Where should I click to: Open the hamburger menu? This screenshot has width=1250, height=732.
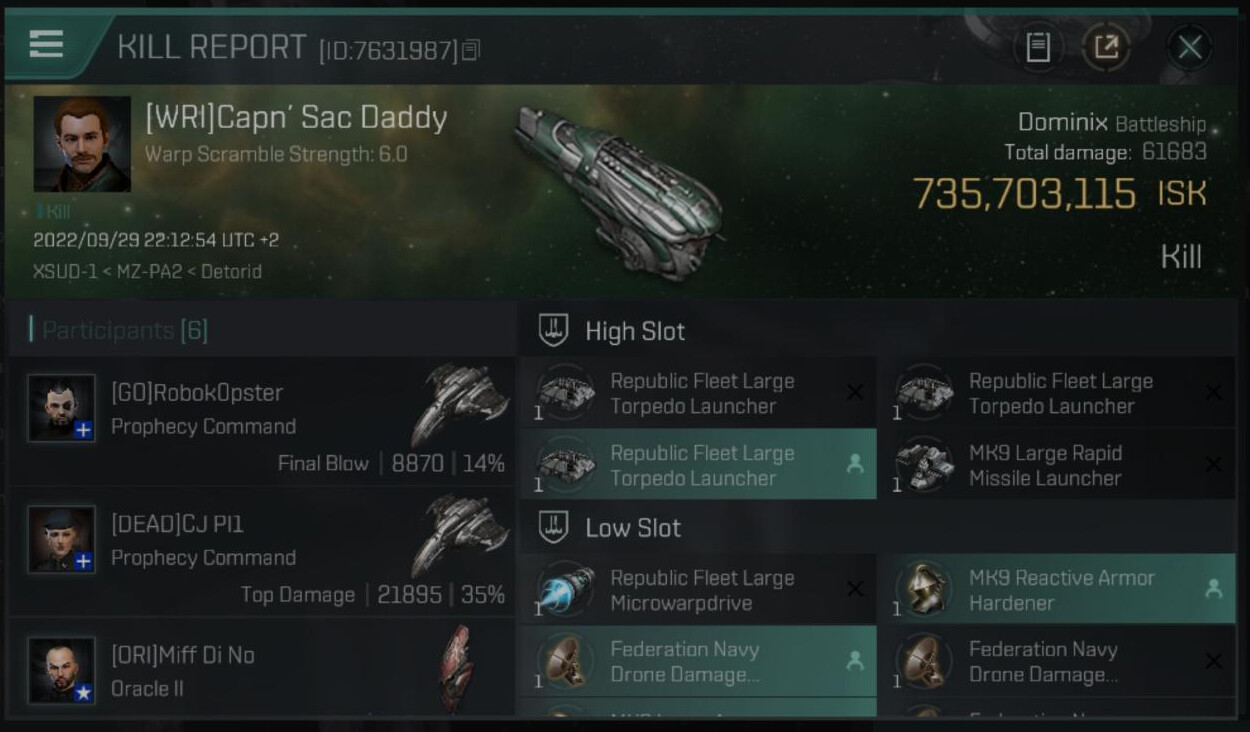(x=47, y=44)
